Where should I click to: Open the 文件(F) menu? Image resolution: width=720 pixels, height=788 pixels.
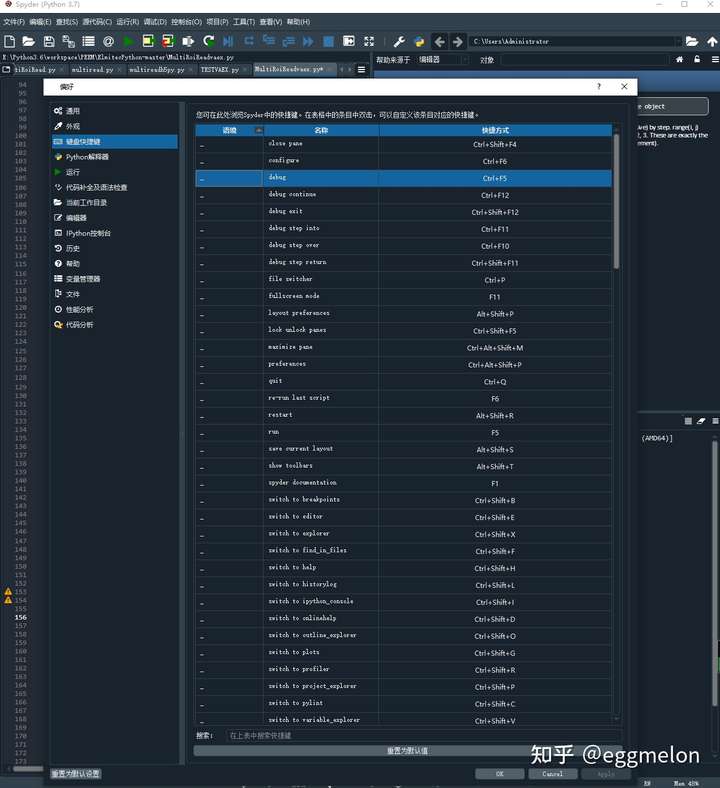tap(14, 22)
